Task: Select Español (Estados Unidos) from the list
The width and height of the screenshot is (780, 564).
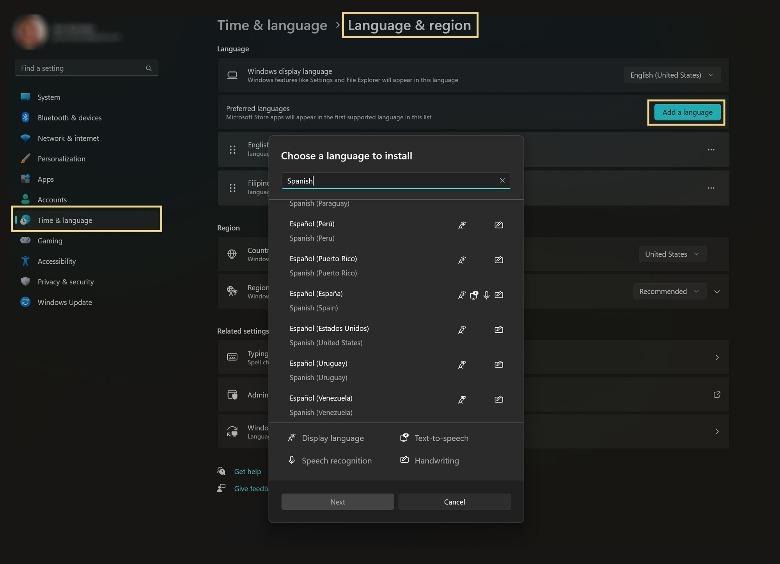Action: pos(395,335)
